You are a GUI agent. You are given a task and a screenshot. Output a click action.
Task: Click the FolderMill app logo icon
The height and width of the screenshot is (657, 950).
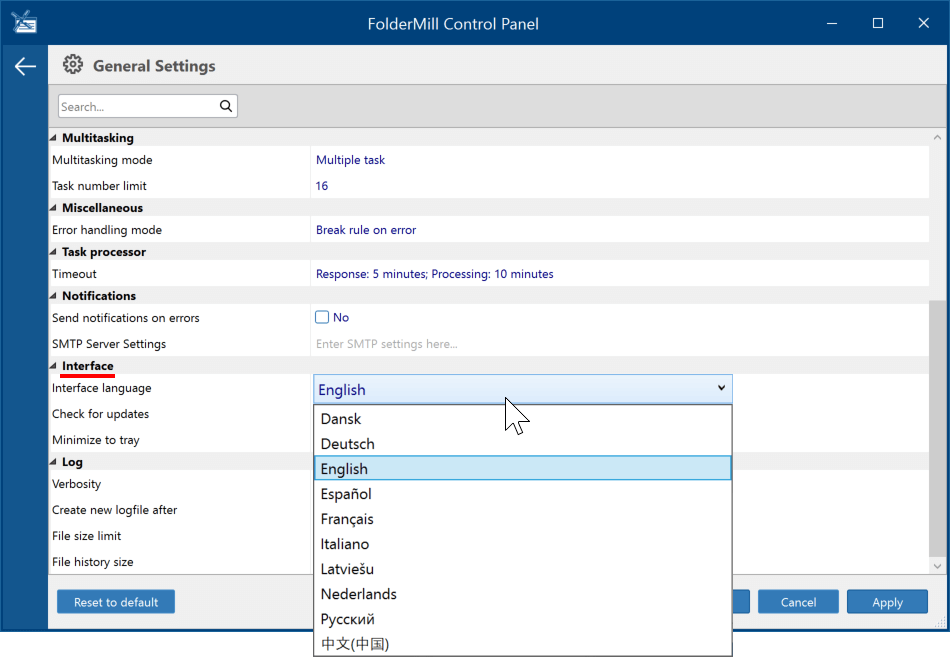tap(24, 22)
